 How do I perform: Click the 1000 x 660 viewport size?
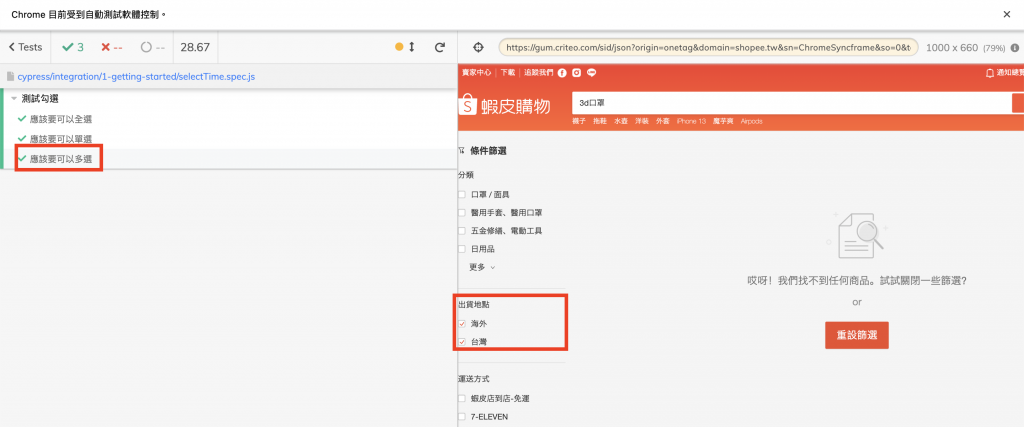pos(952,48)
